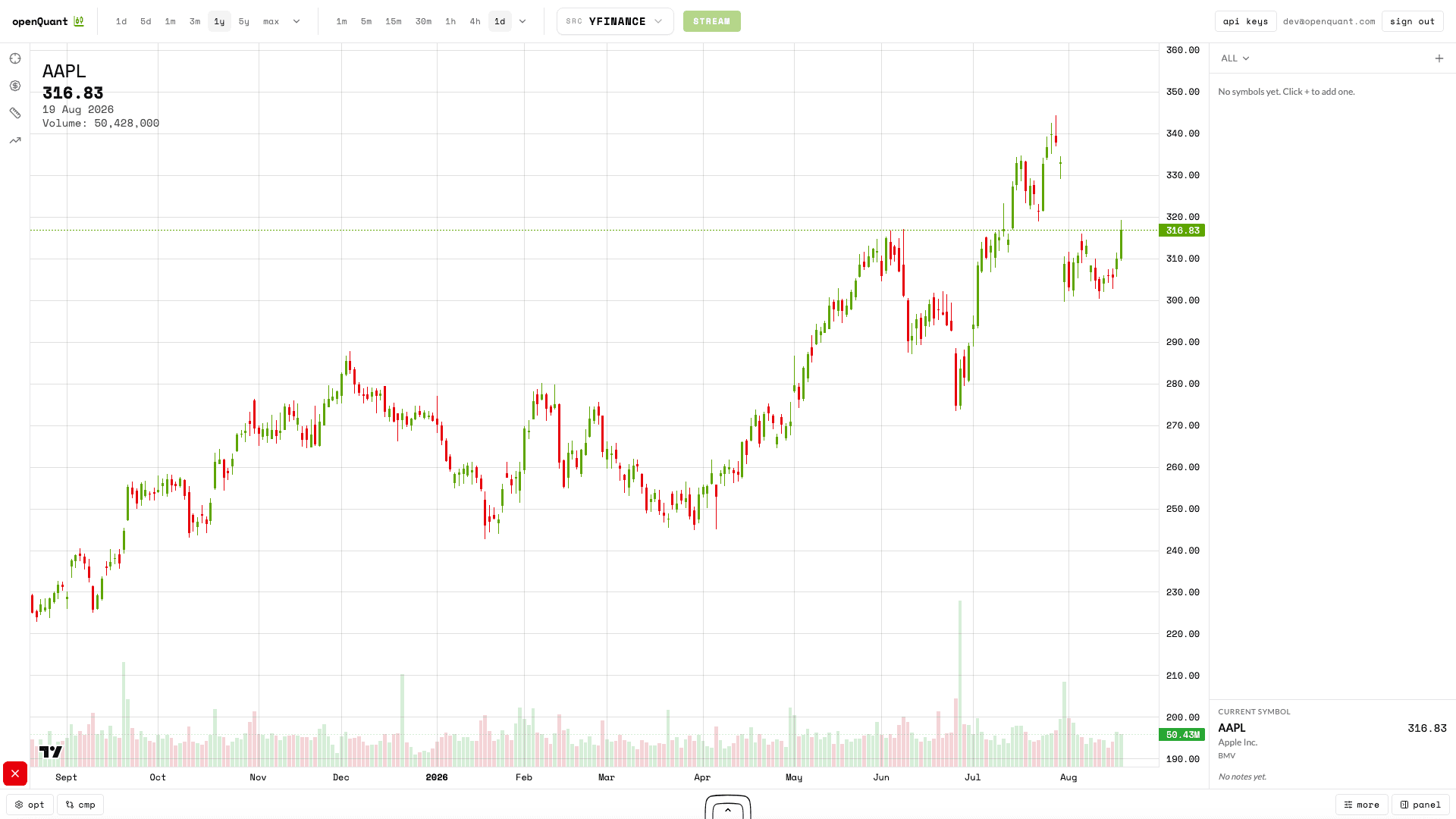Click the dollar-sign icon in left sidebar
1456x819 pixels.
15,86
